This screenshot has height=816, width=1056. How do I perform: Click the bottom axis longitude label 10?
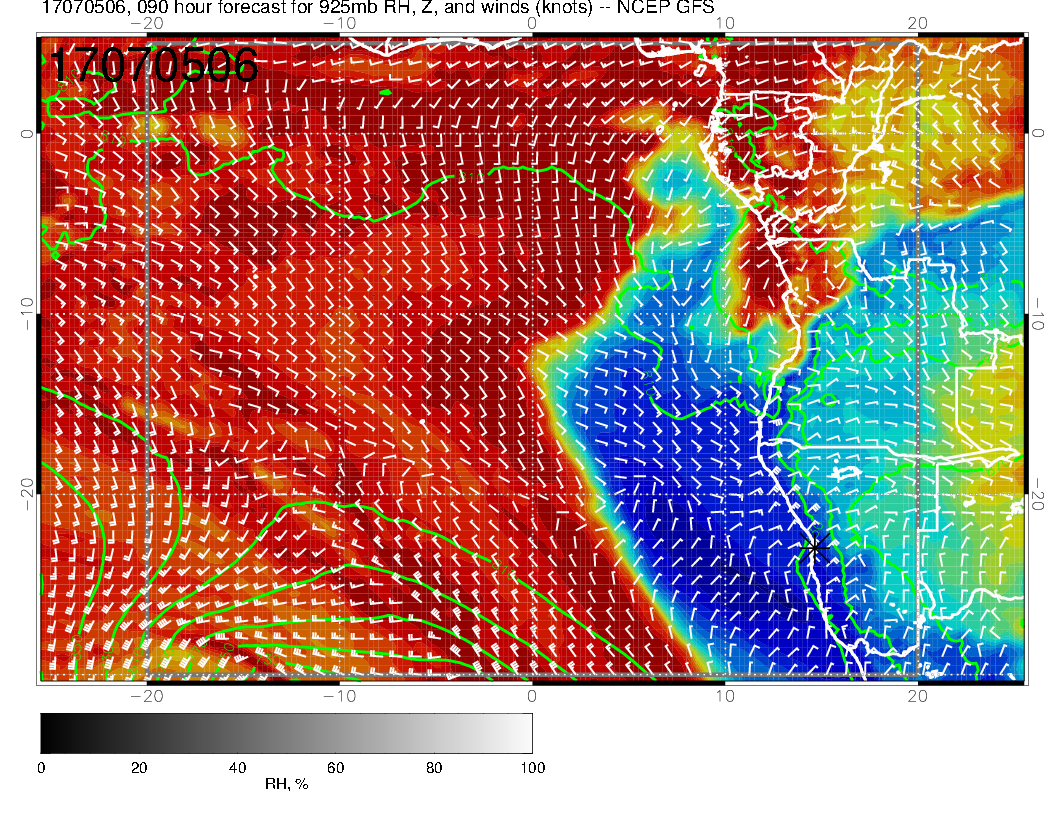pyautogui.click(x=725, y=696)
